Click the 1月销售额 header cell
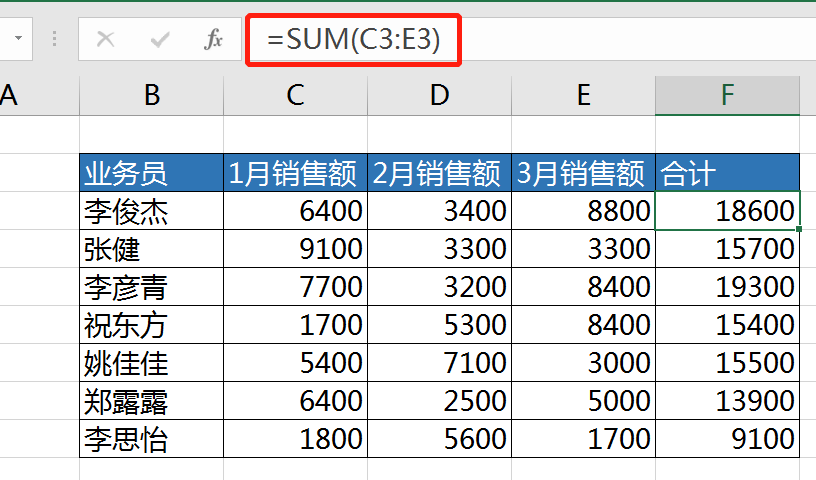Screen dimensions: 816x480 [296, 172]
